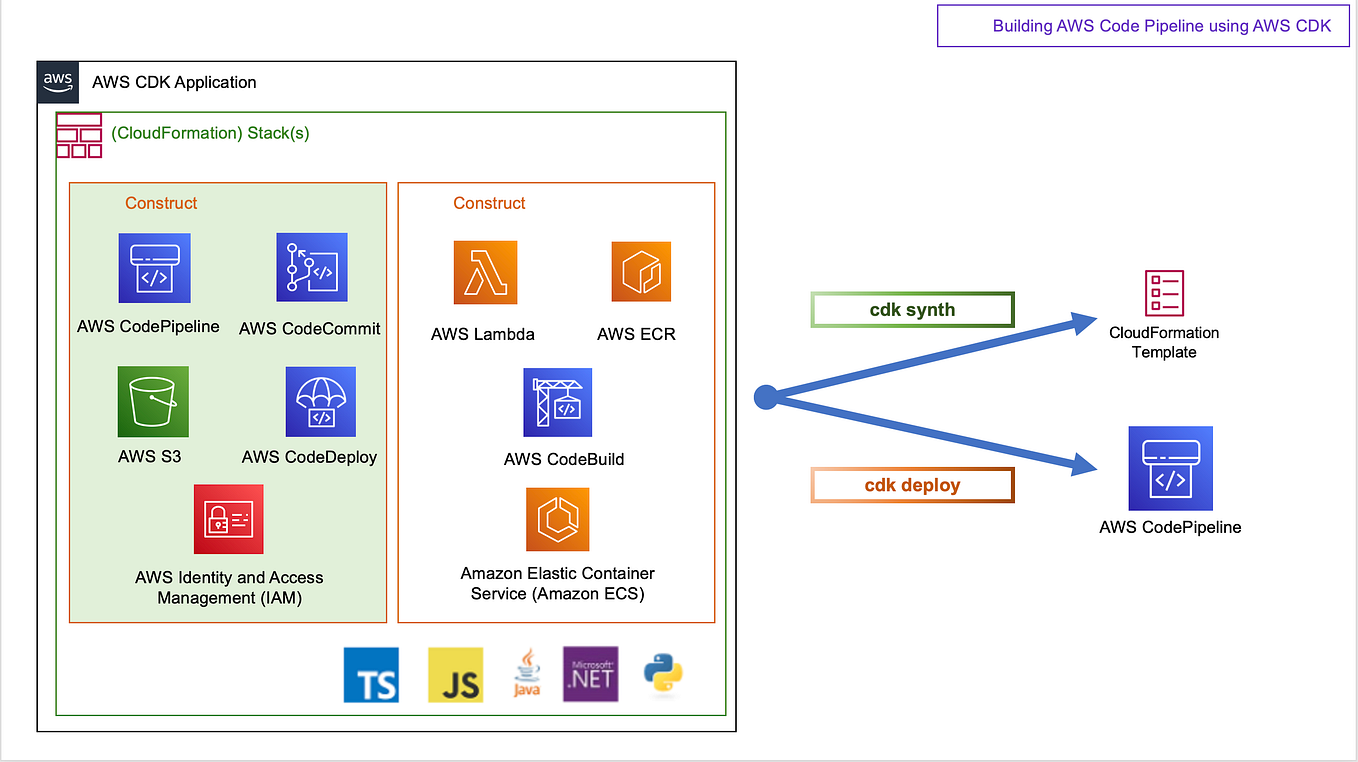The width and height of the screenshot is (1358, 762).
Task: Select the Amazon ECS icon
Action: [x=557, y=520]
